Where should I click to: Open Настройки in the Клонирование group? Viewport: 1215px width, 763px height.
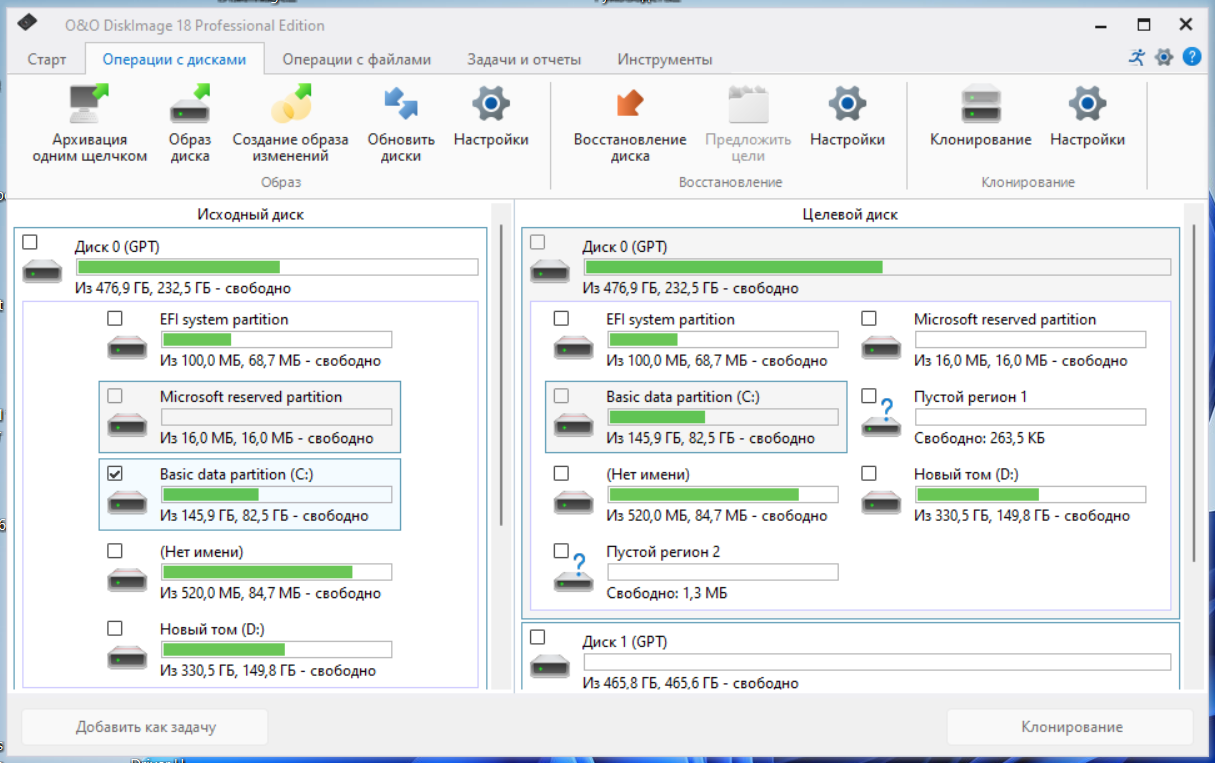(x=1087, y=117)
